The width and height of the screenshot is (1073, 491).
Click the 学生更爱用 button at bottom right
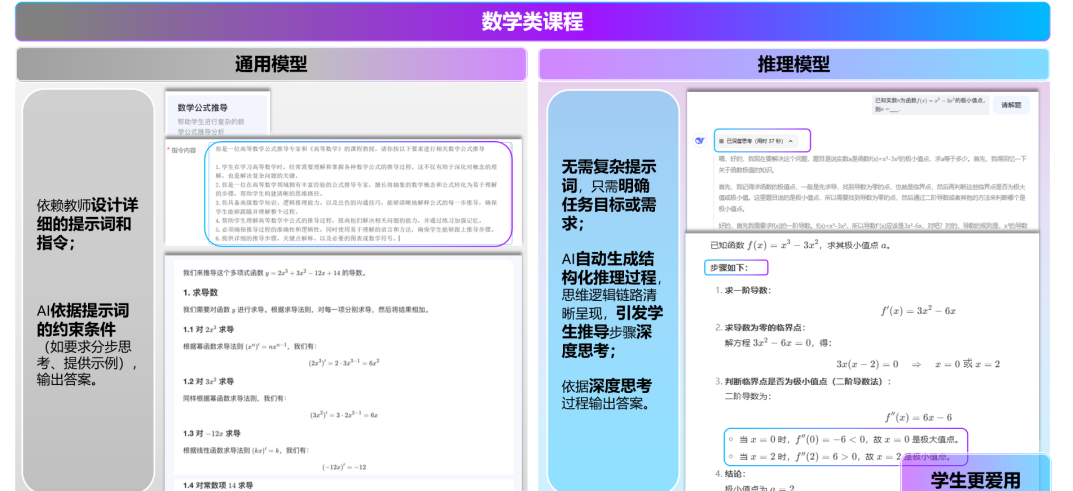[x=975, y=479]
